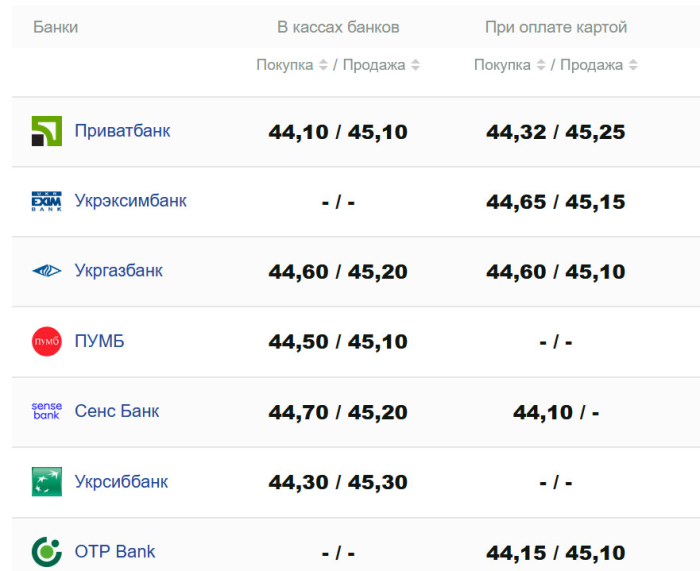Click the red ПУМБ logo icon

coord(47,341)
